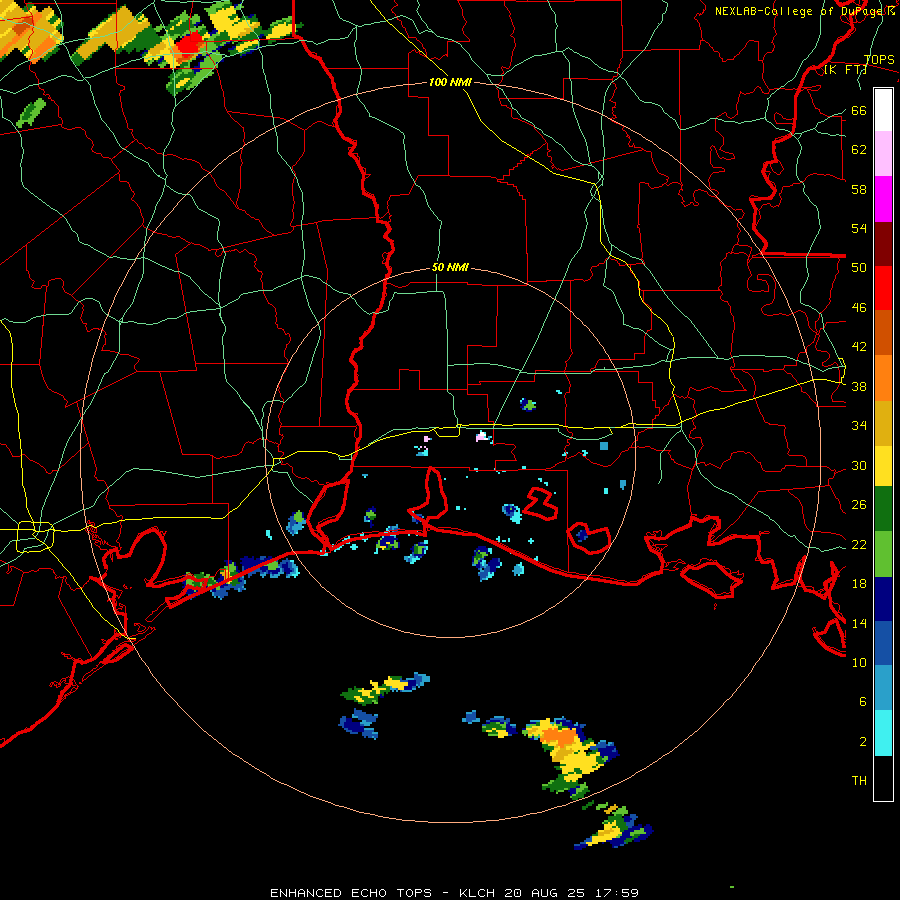The width and height of the screenshot is (900, 900).
Task: Select the dark red legend swatch
Action: click(883, 244)
